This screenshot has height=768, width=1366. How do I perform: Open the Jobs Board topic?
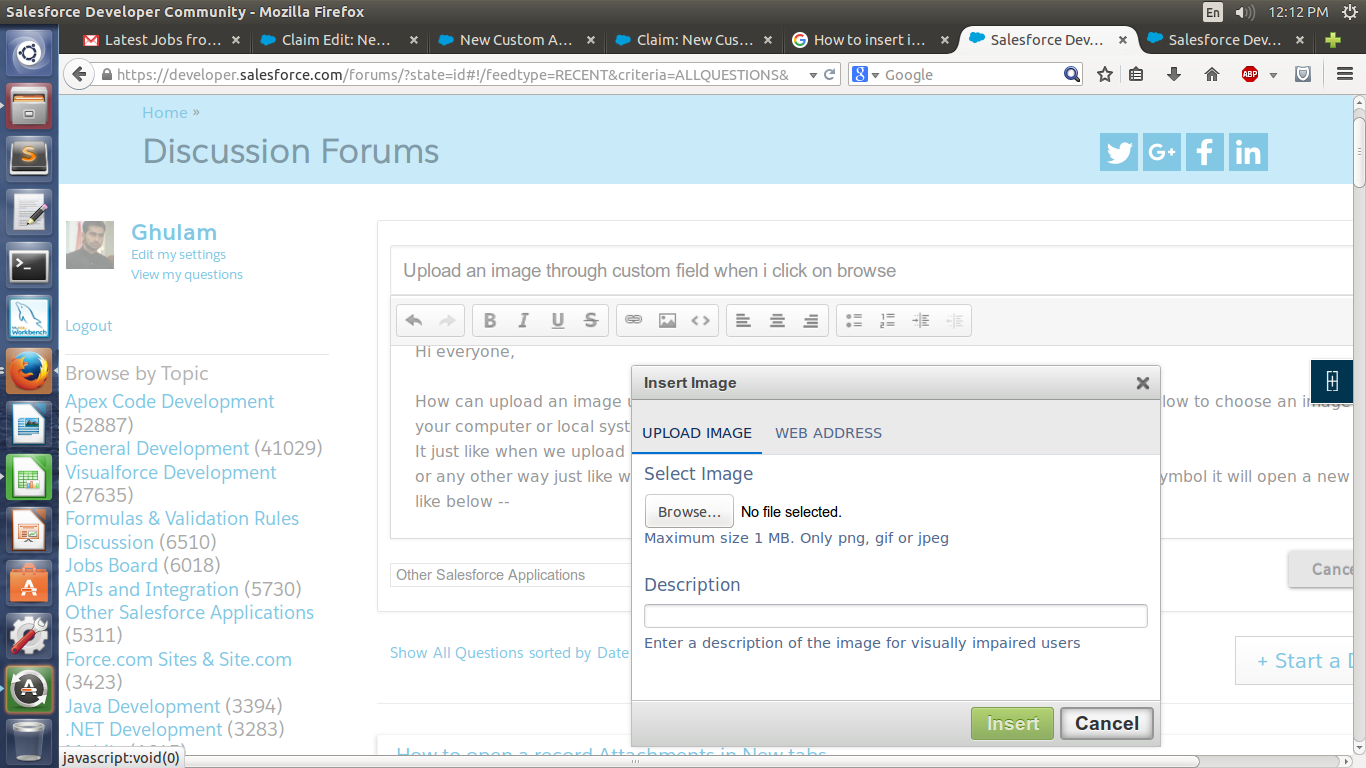point(112,566)
